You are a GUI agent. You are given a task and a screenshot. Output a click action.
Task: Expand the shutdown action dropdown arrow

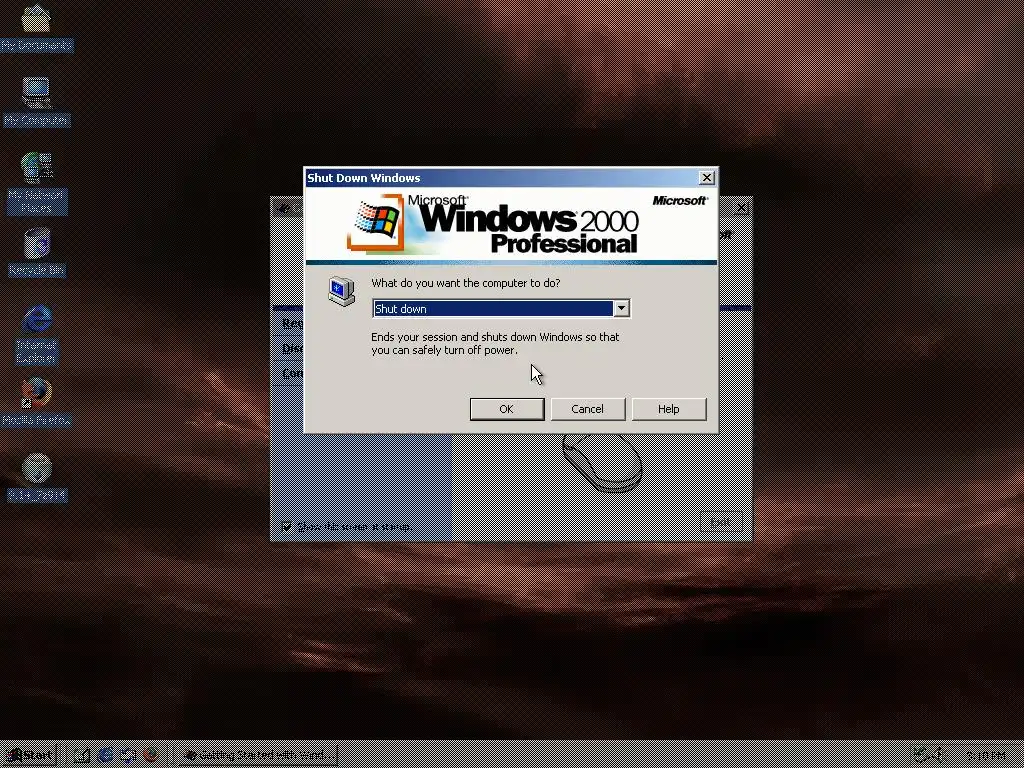point(622,308)
